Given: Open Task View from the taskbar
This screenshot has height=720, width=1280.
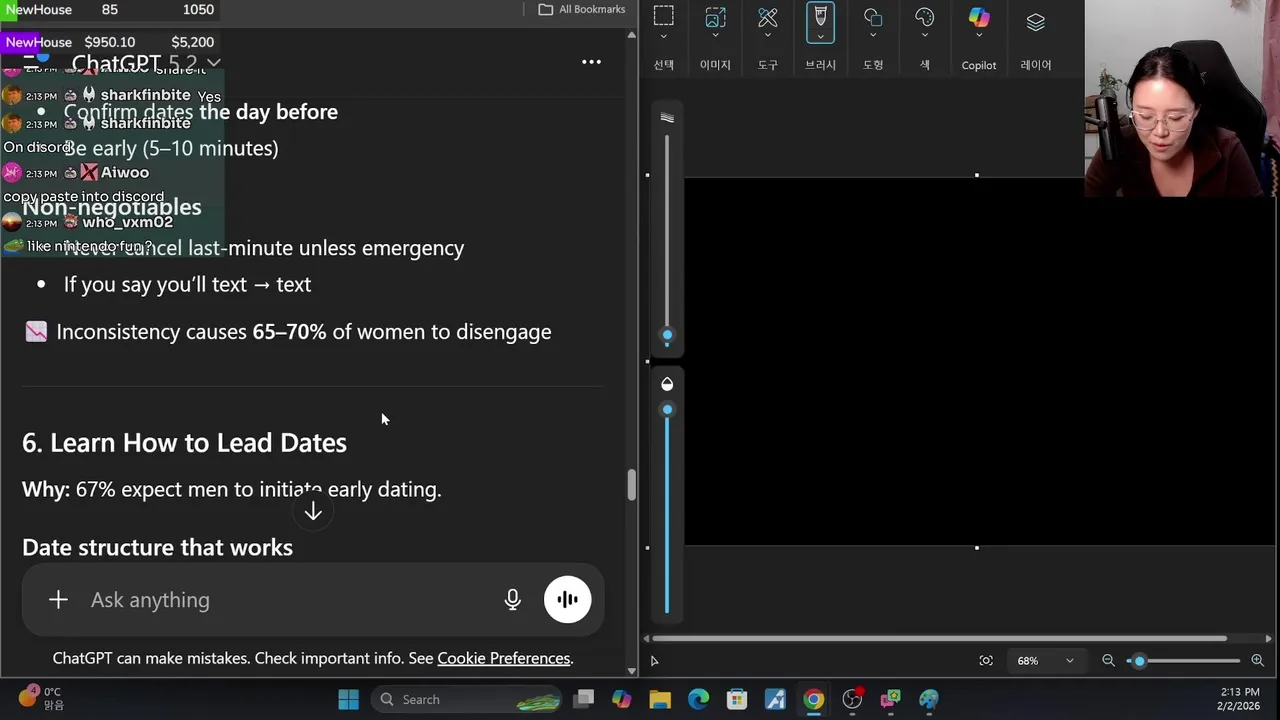Looking at the screenshot, I should point(584,699).
